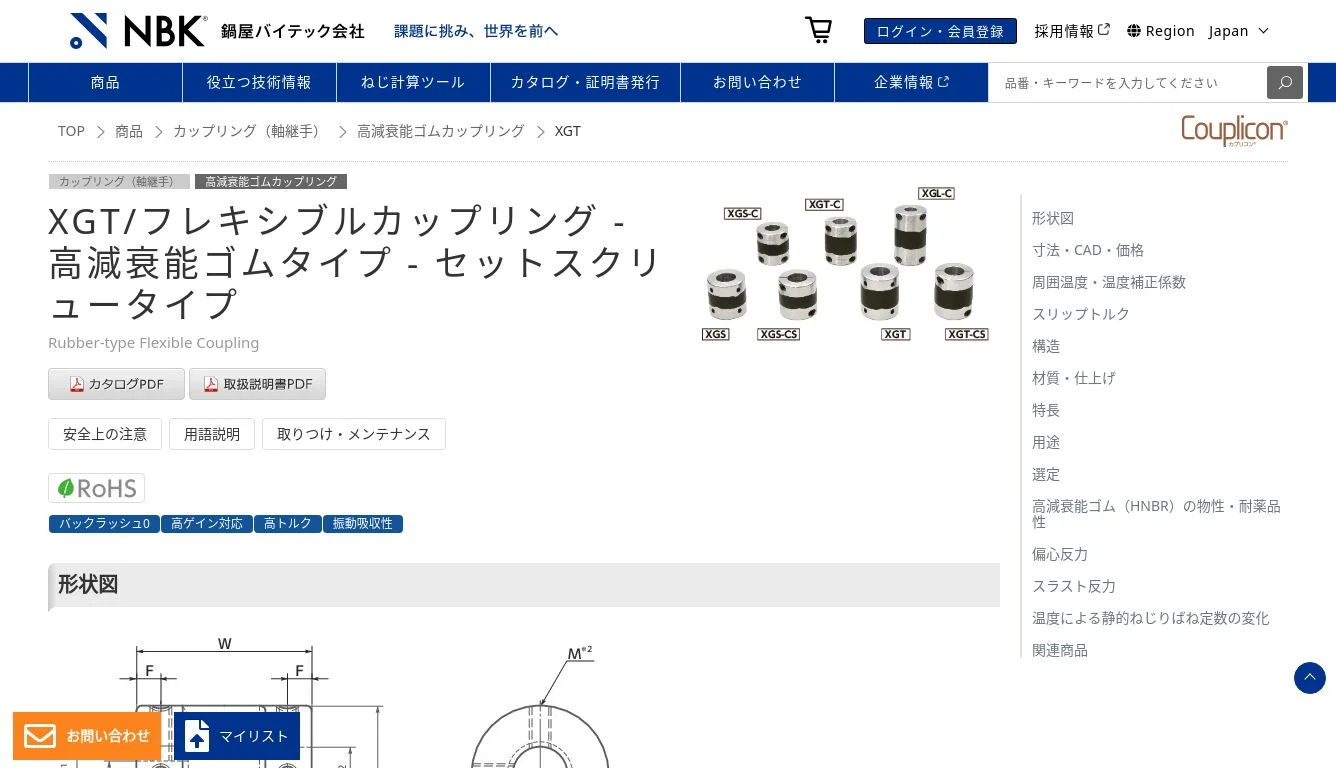This screenshot has width=1336, height=768.
Task: Click the back-to-top arrow button
Action: 1309,678
